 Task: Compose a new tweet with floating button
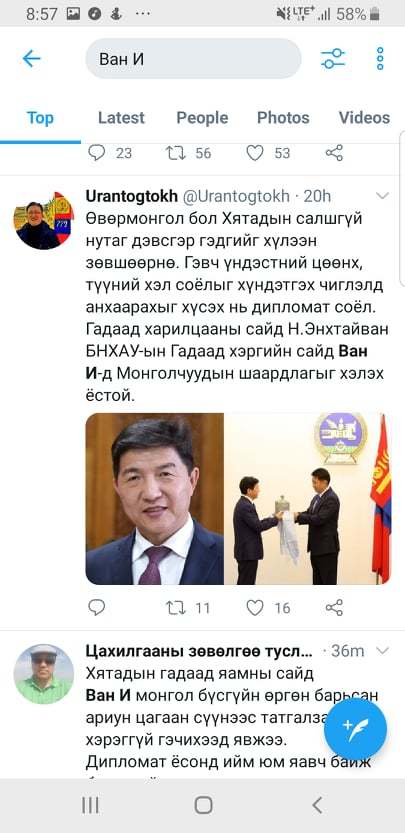pos(356,729)
